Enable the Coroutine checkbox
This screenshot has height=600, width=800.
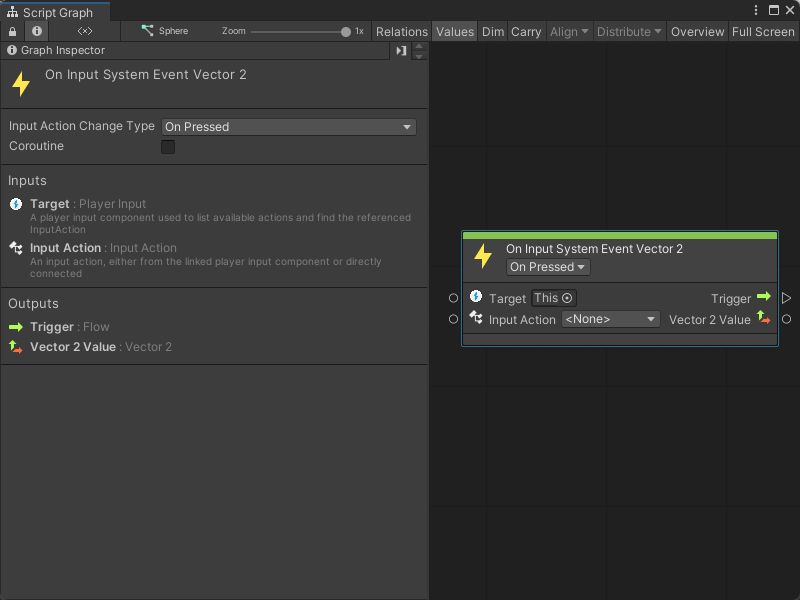167,146
